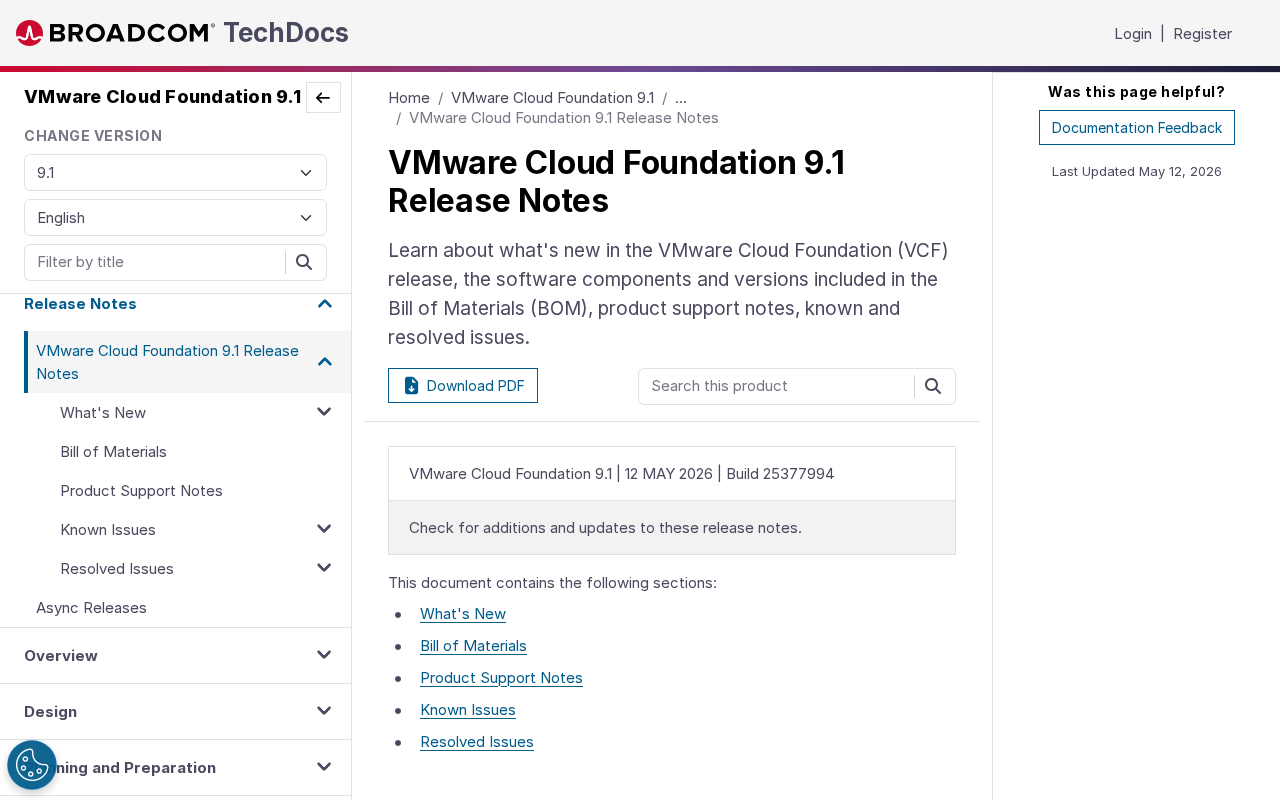
Task: Open the English language dropdown
Action: 175,218
